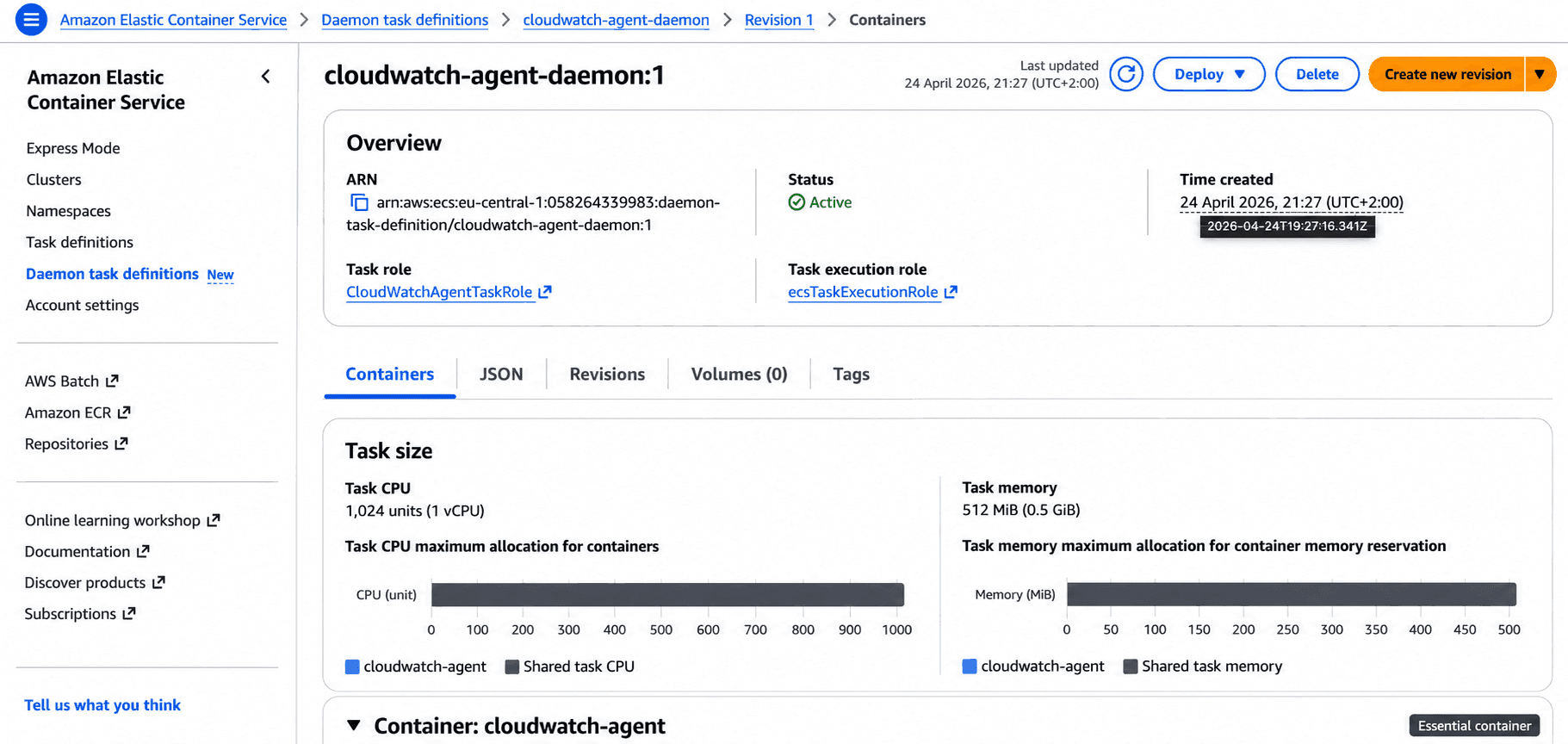This screenshot has height=744, width=1568.
Task: Click external link icon after CloudWatchAgentTaskRole
Action: (545, 292)
